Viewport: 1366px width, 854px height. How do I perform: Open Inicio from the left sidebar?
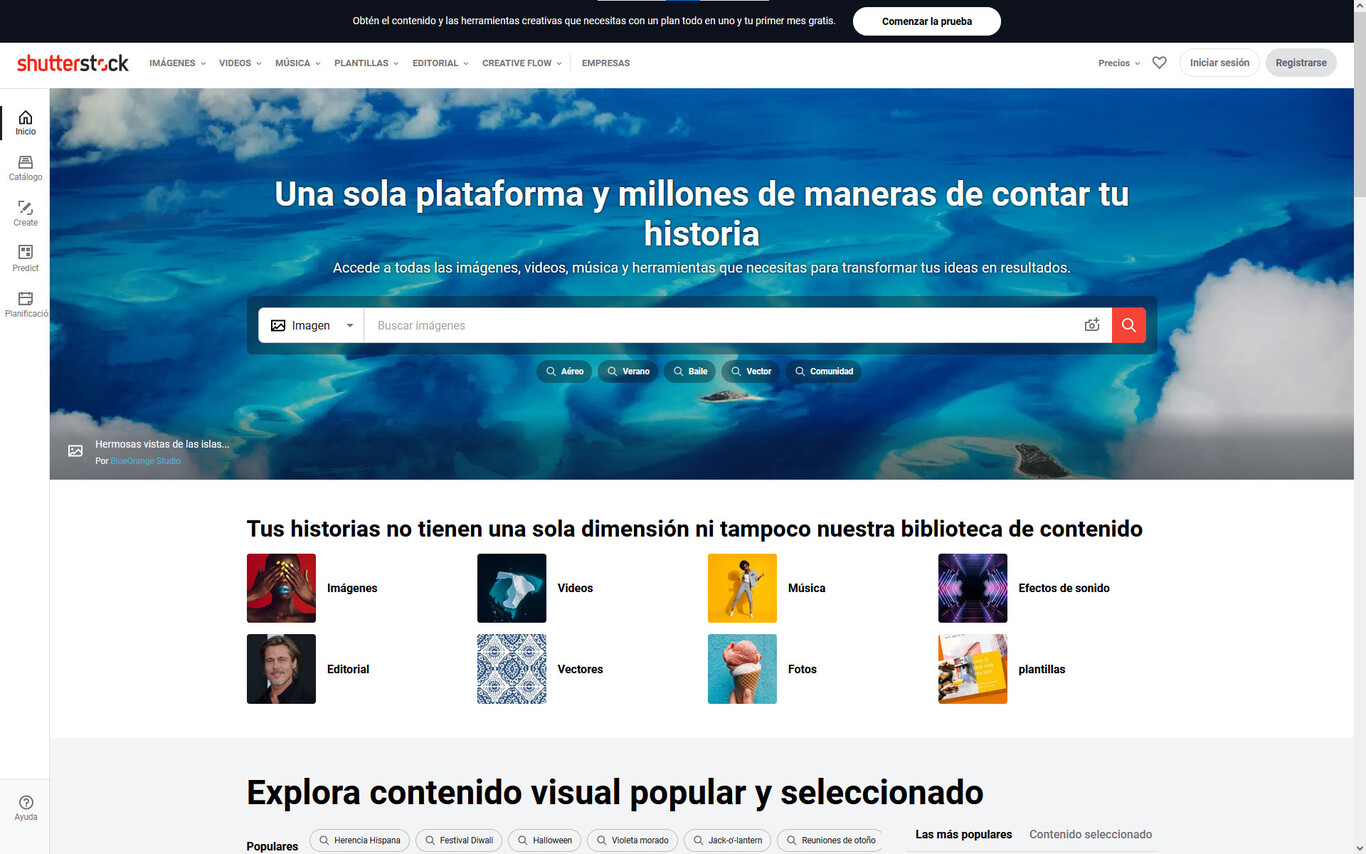[25, 122]
